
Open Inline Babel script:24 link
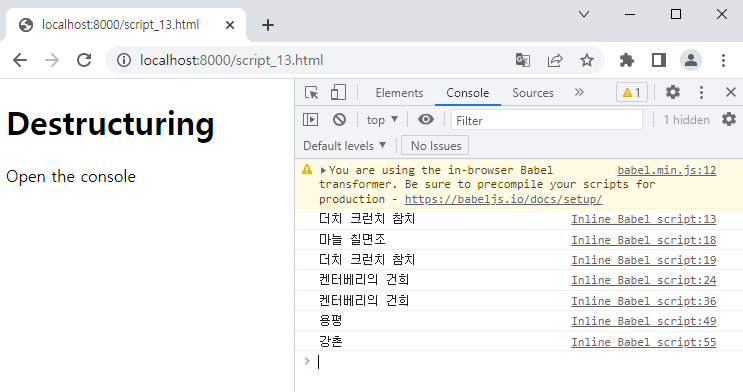coord(643,280)
